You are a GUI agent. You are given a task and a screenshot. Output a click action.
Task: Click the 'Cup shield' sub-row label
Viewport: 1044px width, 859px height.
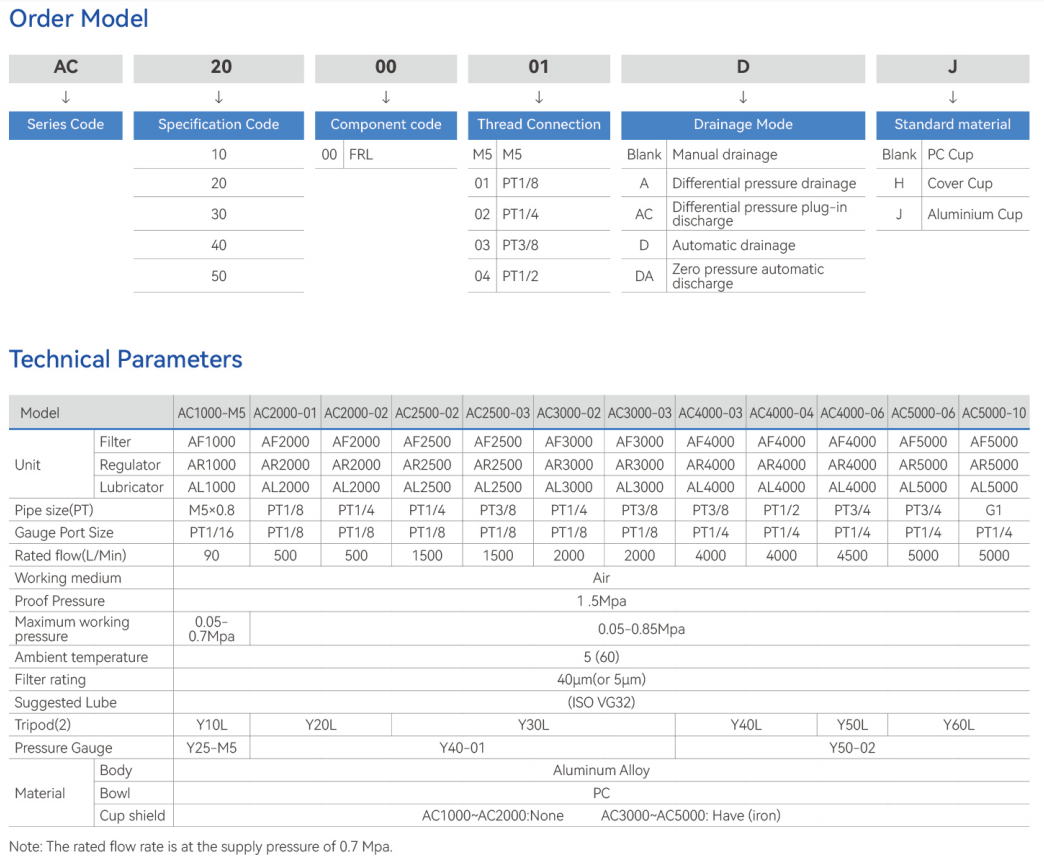132,816
